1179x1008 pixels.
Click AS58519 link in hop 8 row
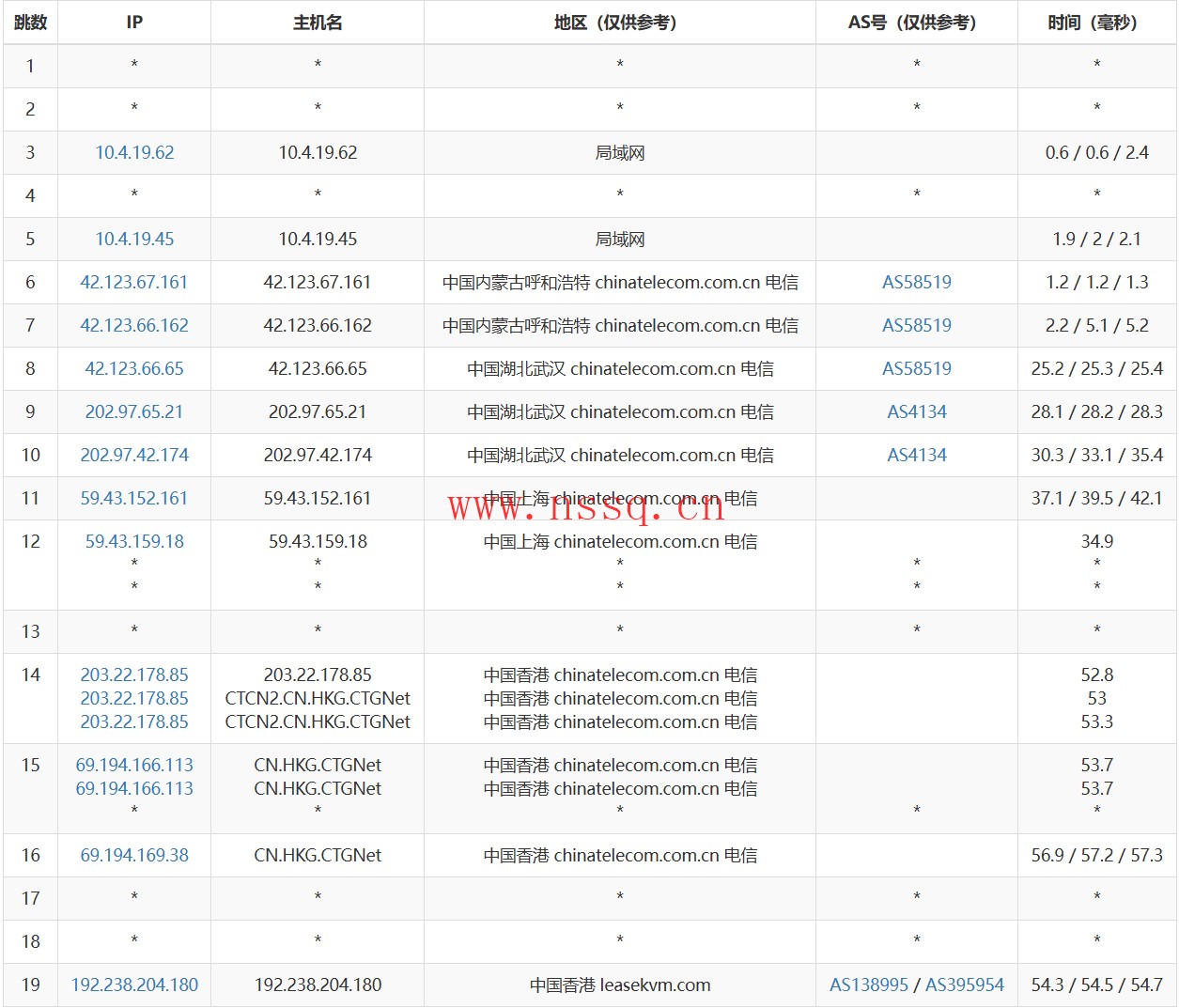coord(917,368)
